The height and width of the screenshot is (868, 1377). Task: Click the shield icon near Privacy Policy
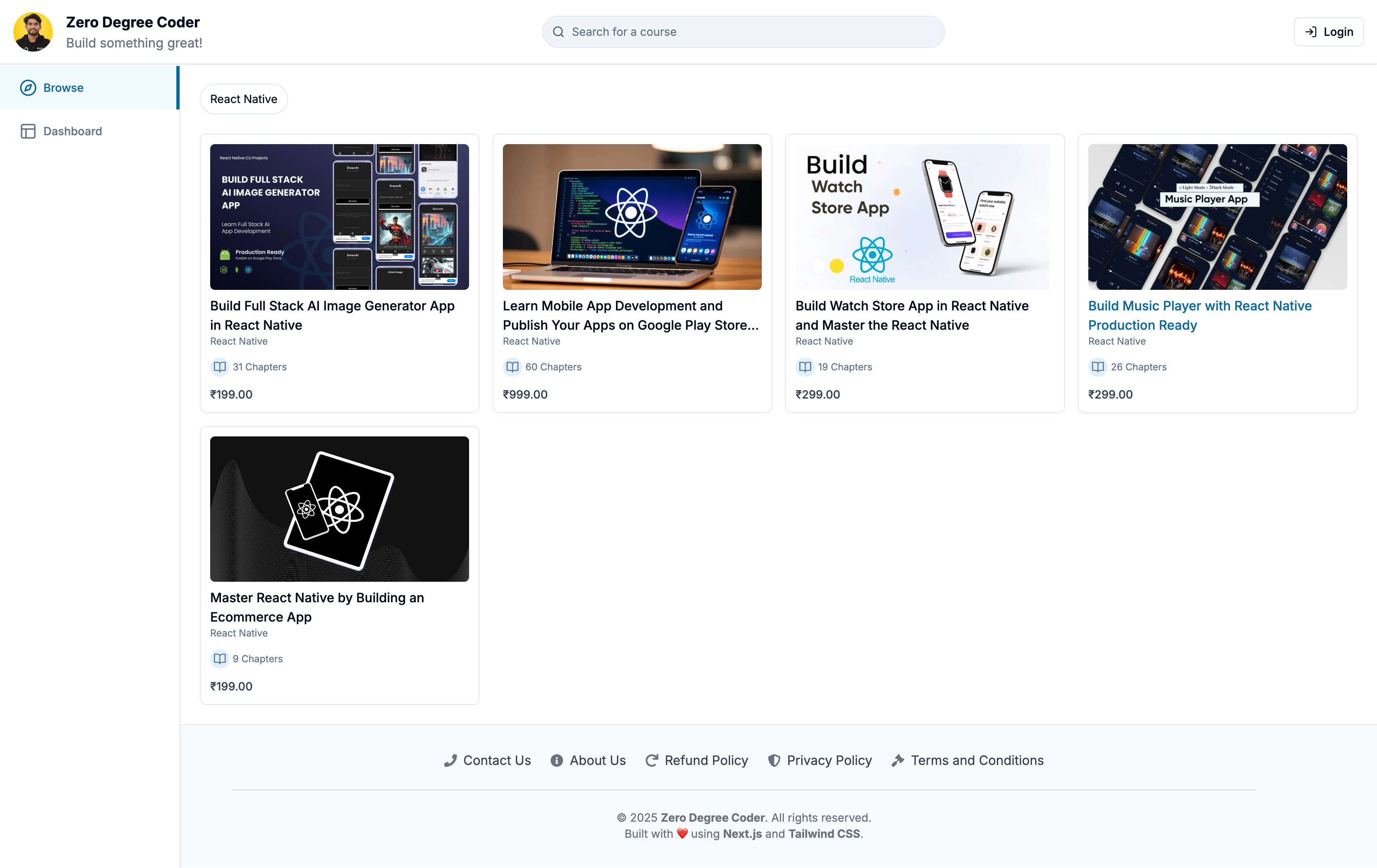[x=774, y=761]
